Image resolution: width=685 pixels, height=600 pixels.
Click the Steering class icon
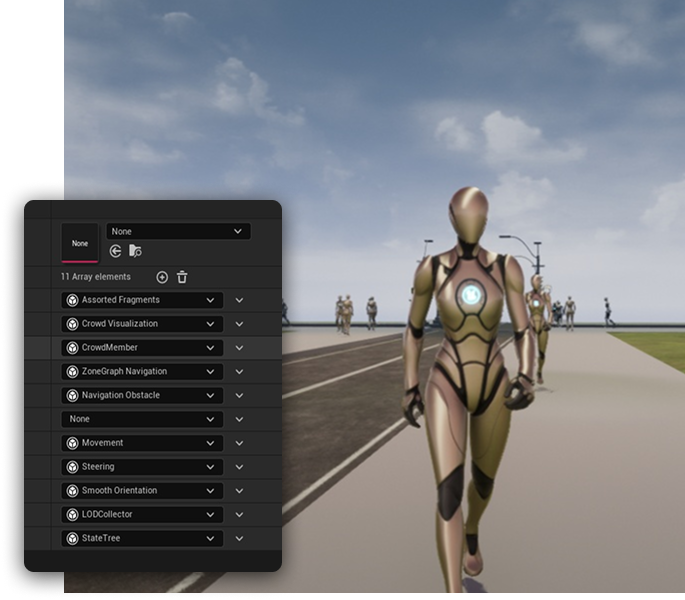[x=72, y=467]
